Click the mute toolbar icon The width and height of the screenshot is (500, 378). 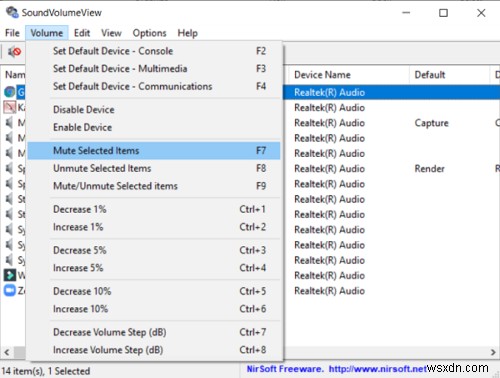pos(14,52)
